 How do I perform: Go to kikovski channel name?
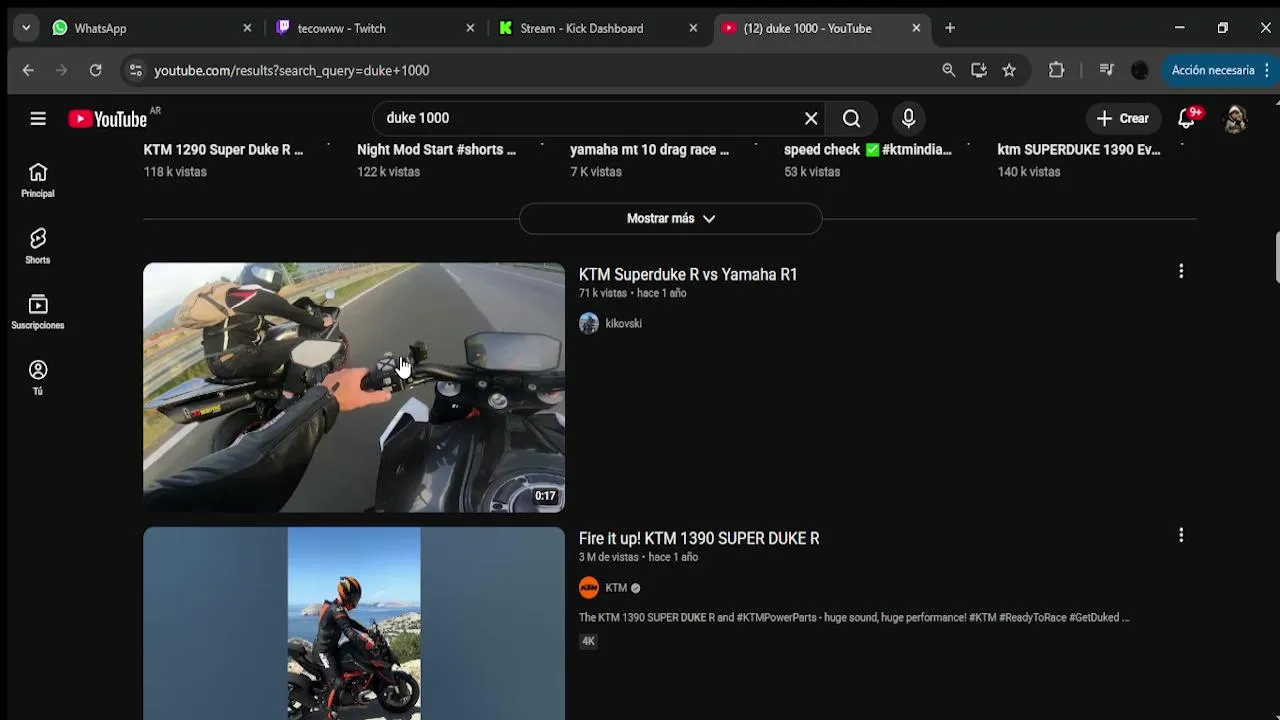coord(623,323)
